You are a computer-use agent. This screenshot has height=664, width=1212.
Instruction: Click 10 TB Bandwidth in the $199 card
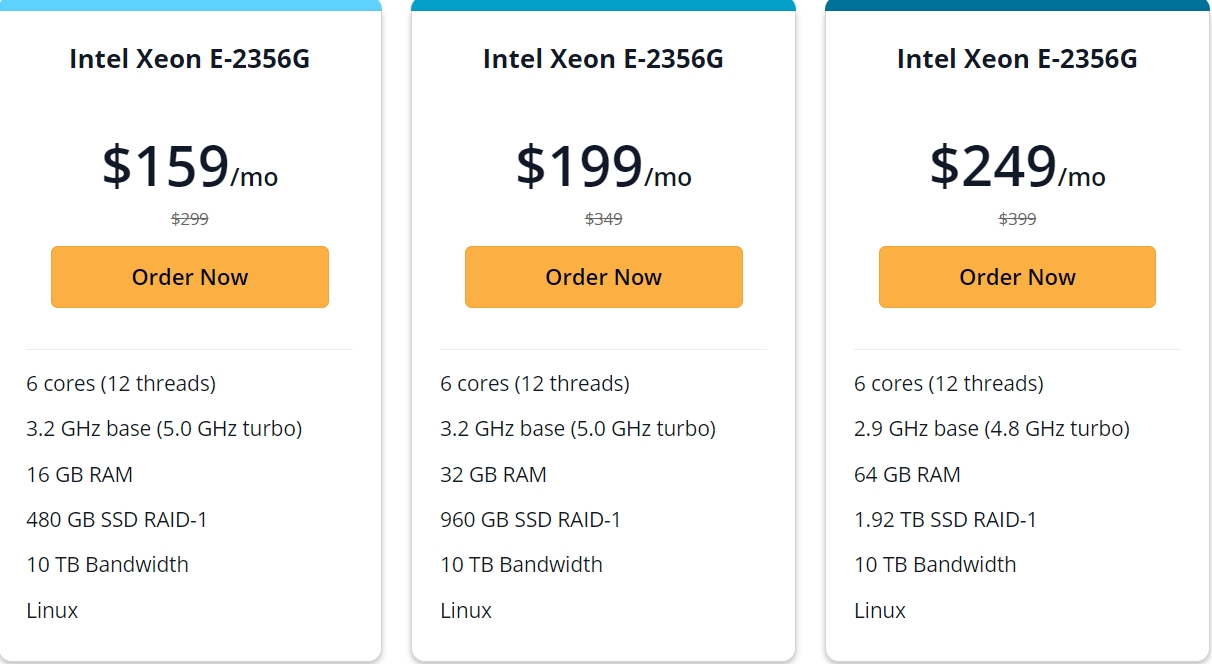521,565
